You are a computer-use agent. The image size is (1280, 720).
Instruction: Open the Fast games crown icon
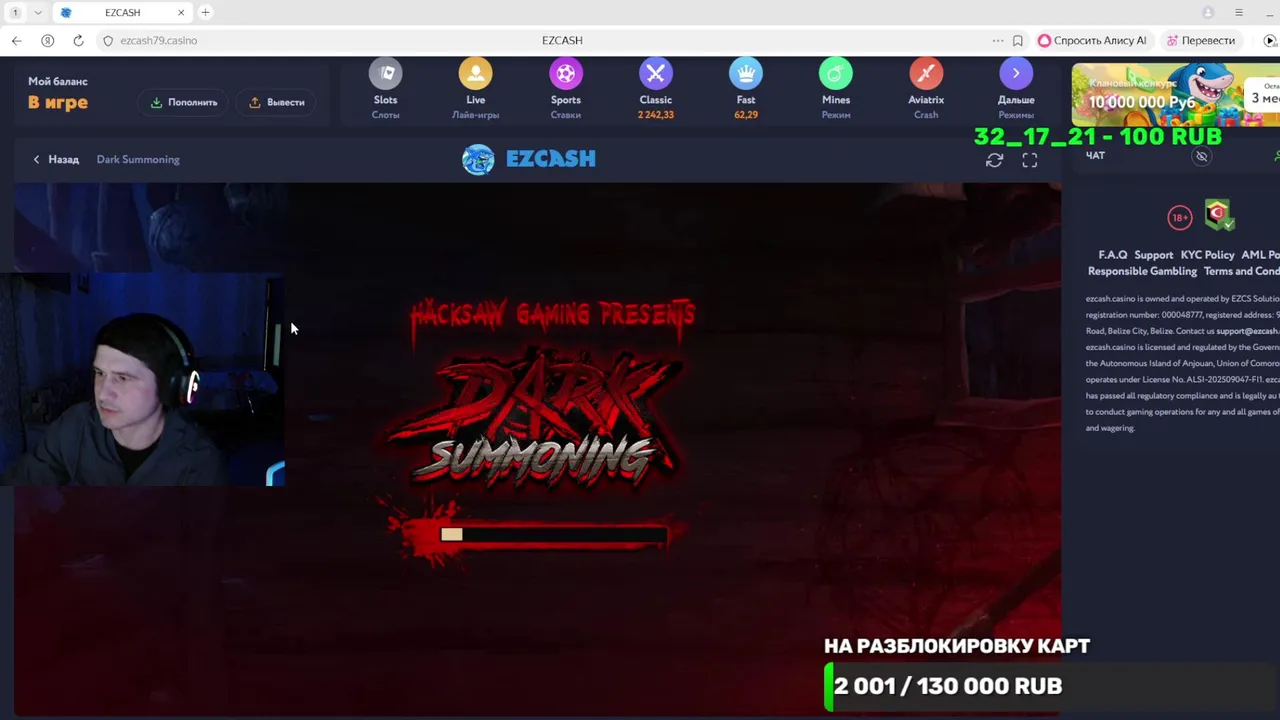(745, 75)
